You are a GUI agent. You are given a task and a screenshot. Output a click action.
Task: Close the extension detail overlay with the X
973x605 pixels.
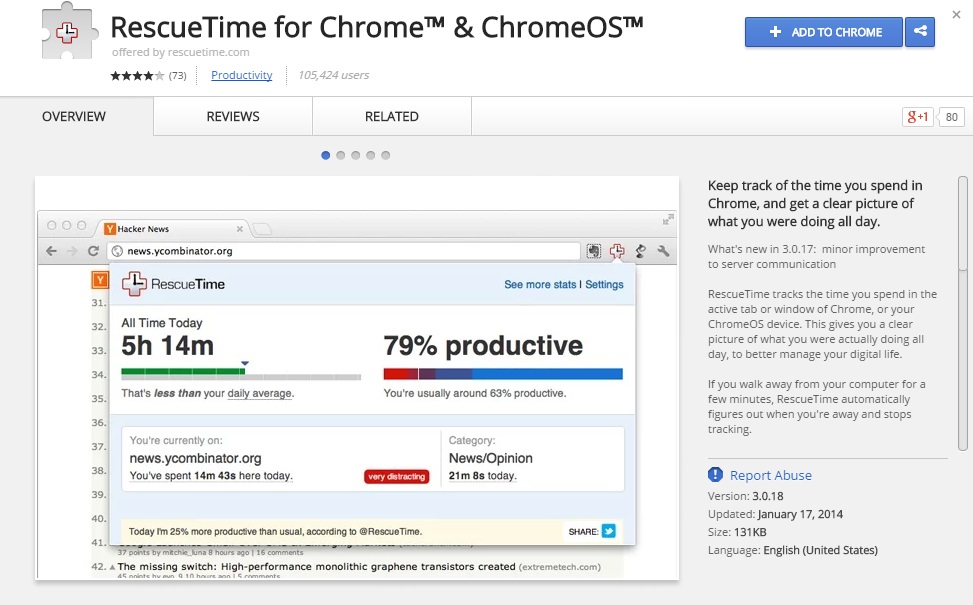point(956,14)
